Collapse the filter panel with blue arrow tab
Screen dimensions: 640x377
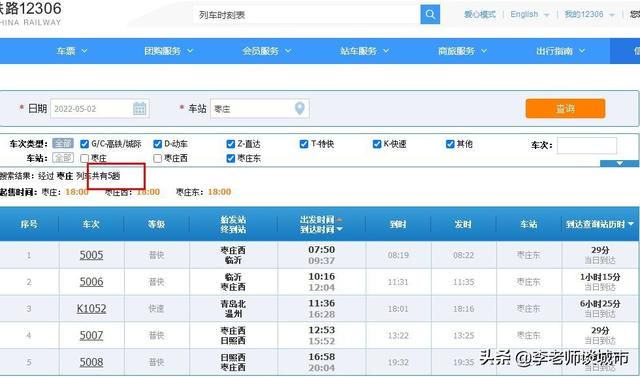(619, 163)
